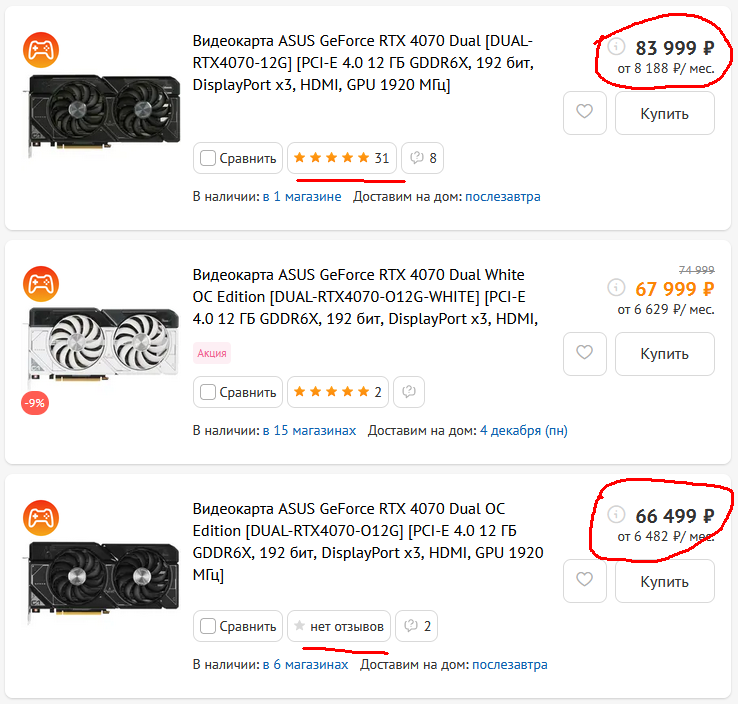The width and height of the screenshot is (738, 704).
Task: Click the 'в 1 магазине' availability link
Action: click(x=302, y=197)
